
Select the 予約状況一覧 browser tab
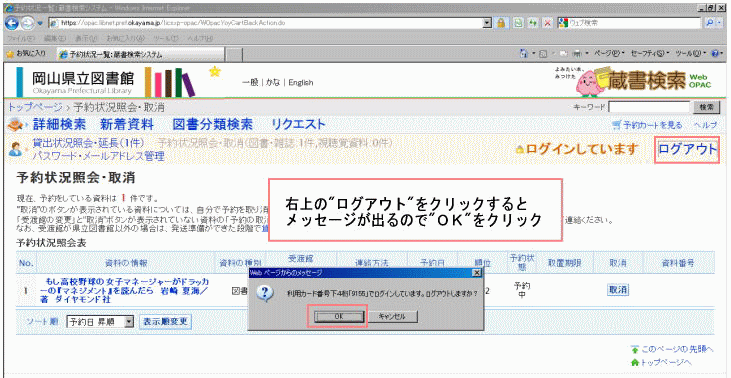coord(141,54)
